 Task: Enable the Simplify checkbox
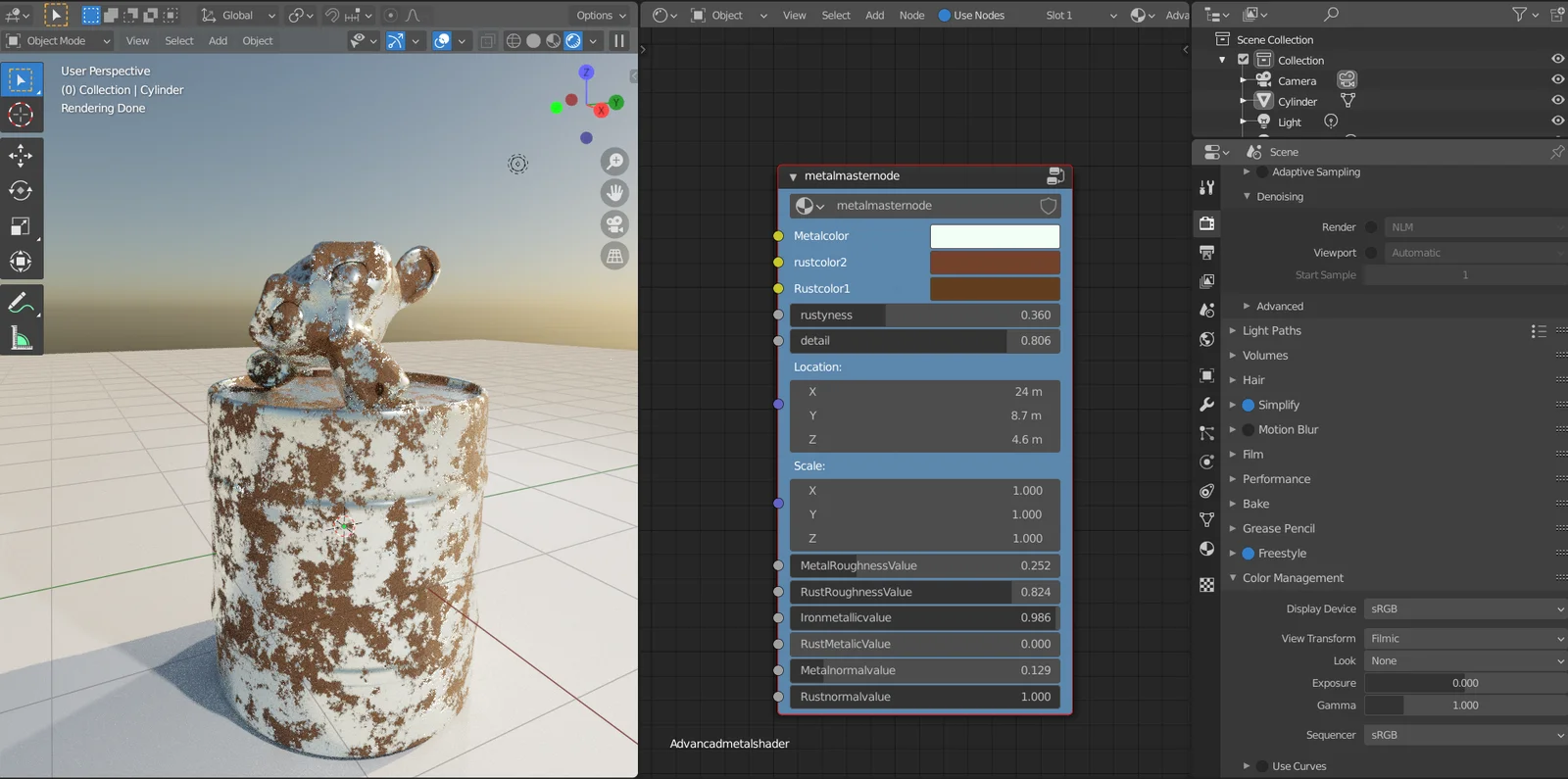point(1249,405)
